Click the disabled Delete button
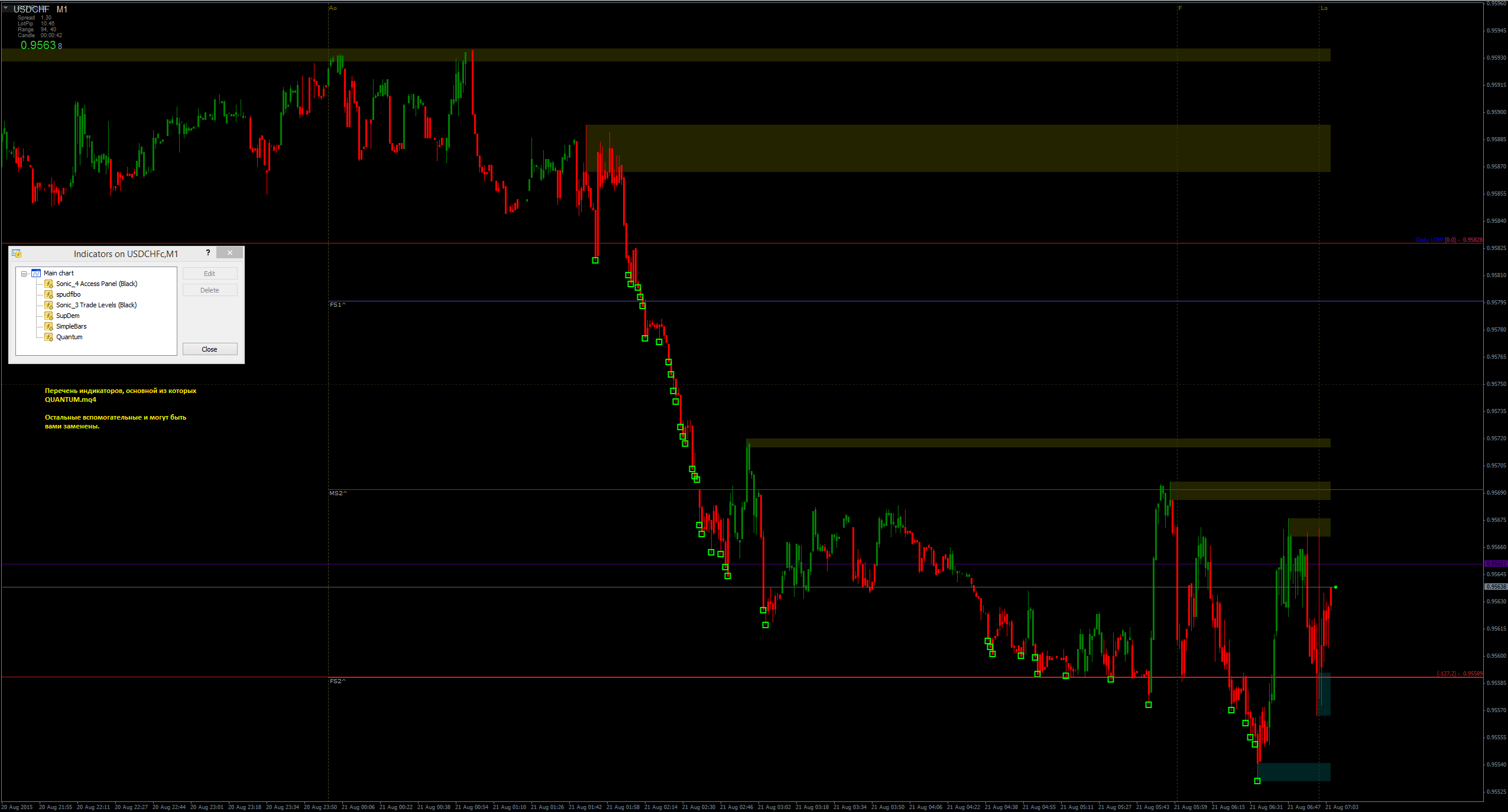The height and width of the screenshot is (812, 1508). (x=210, y=290)
